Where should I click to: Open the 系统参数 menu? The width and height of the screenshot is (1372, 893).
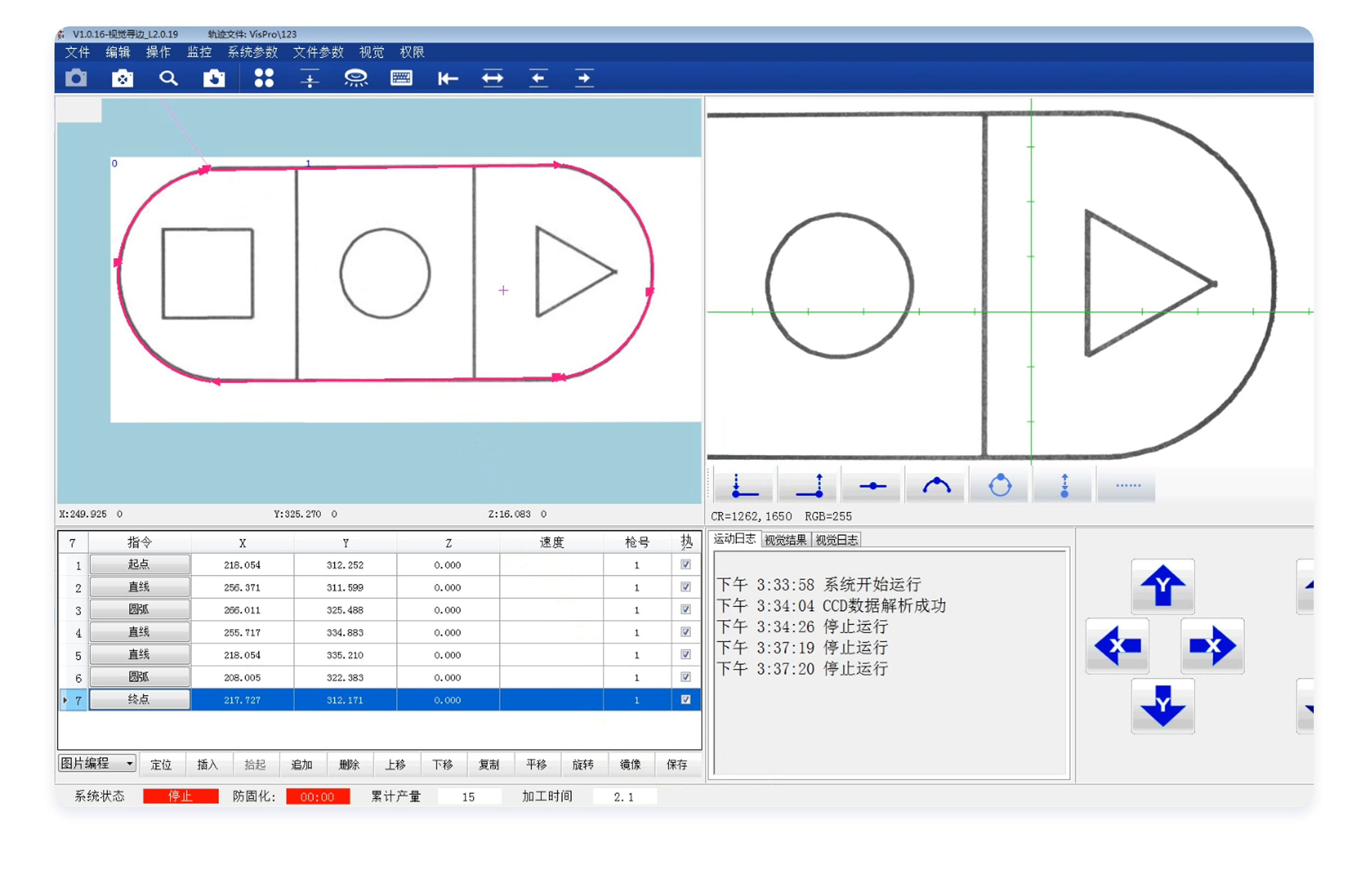[x=253, y=52]
